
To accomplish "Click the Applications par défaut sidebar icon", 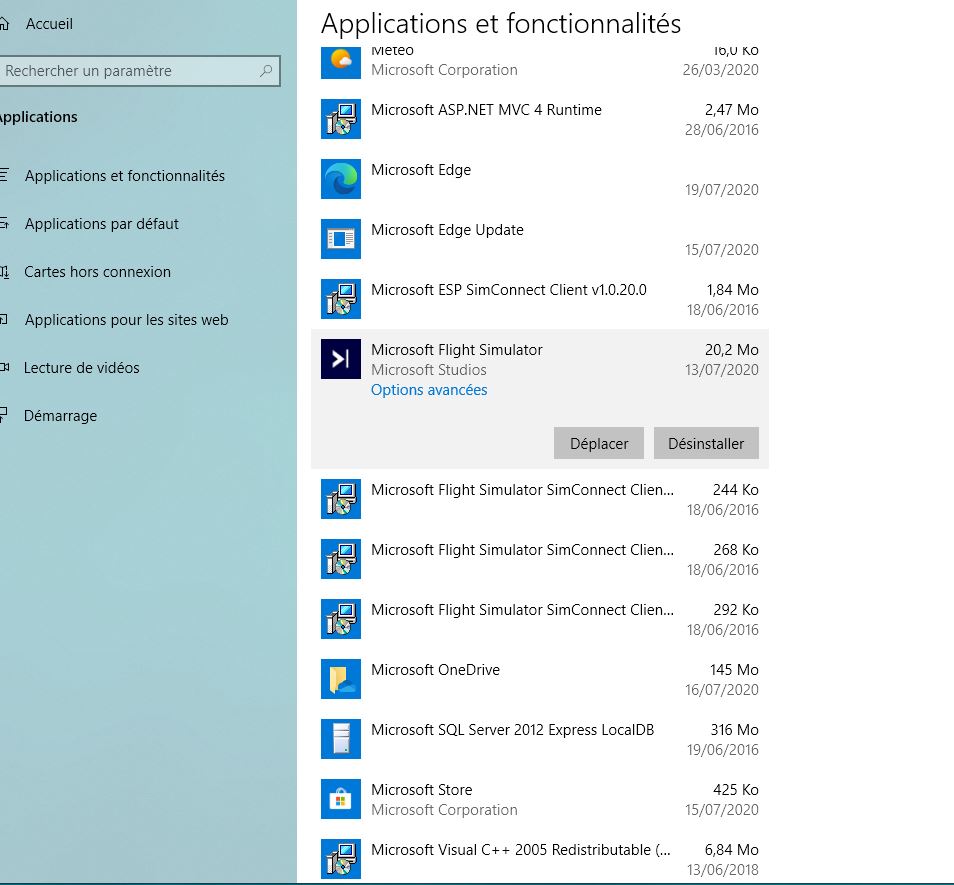I will click(x=4, y=223).
